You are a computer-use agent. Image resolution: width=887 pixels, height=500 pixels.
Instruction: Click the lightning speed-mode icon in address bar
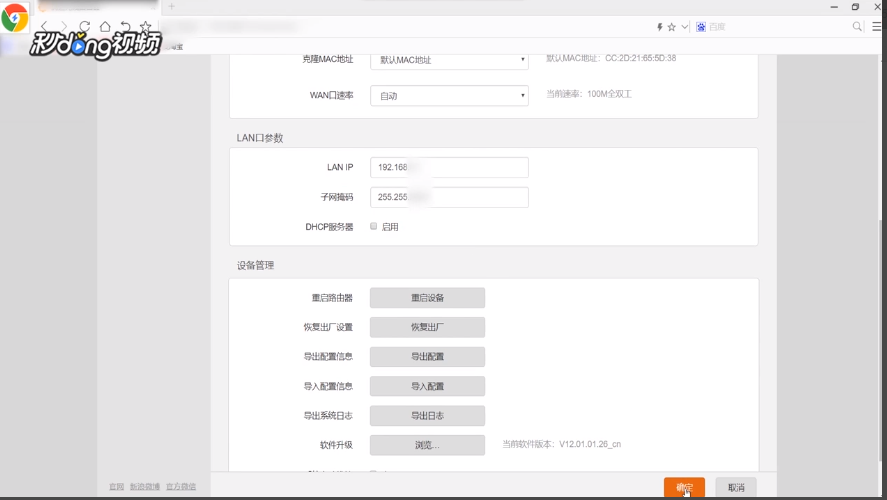click(x=660, y=27)
